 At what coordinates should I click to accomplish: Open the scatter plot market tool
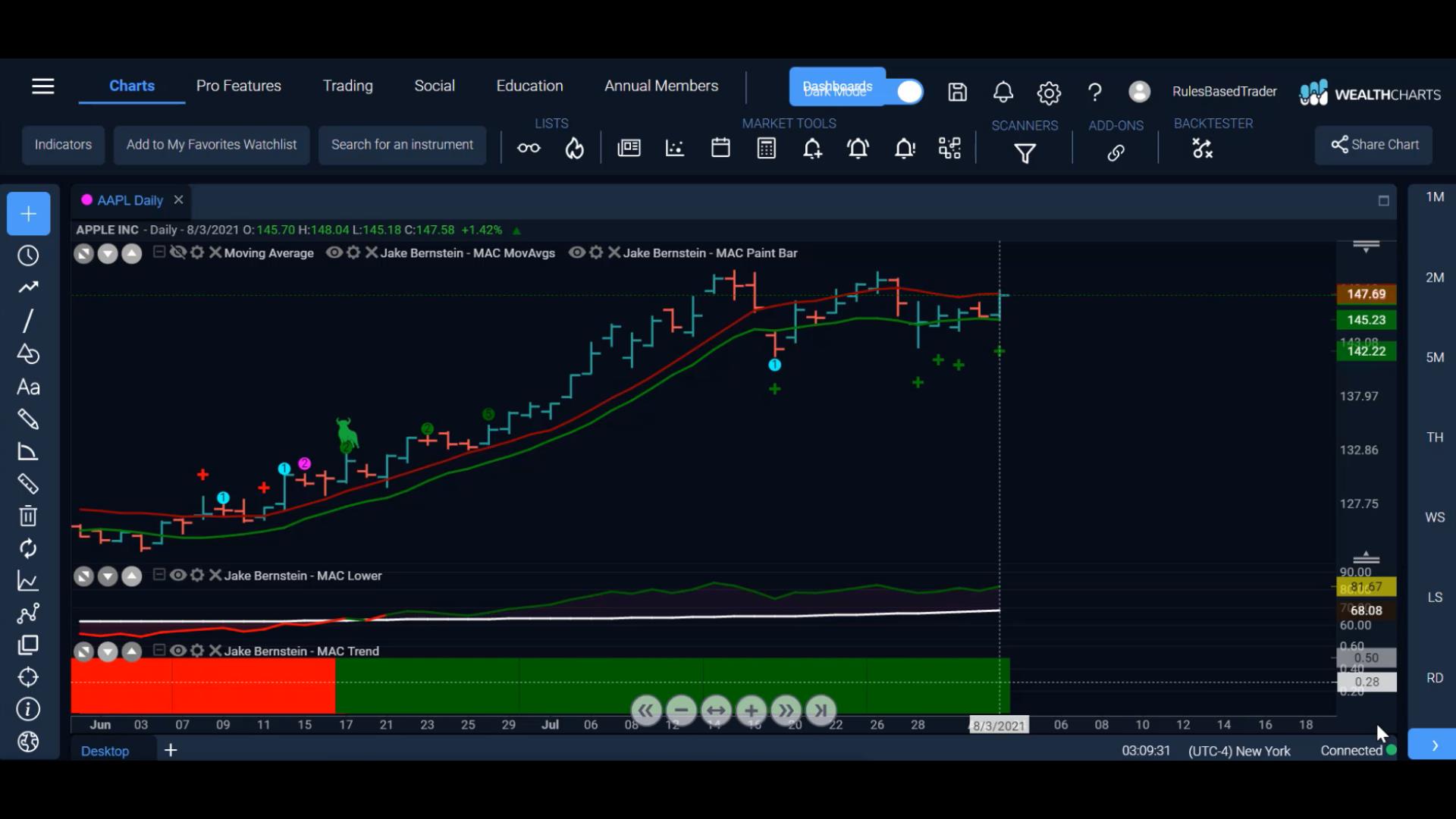coord(675,148)
